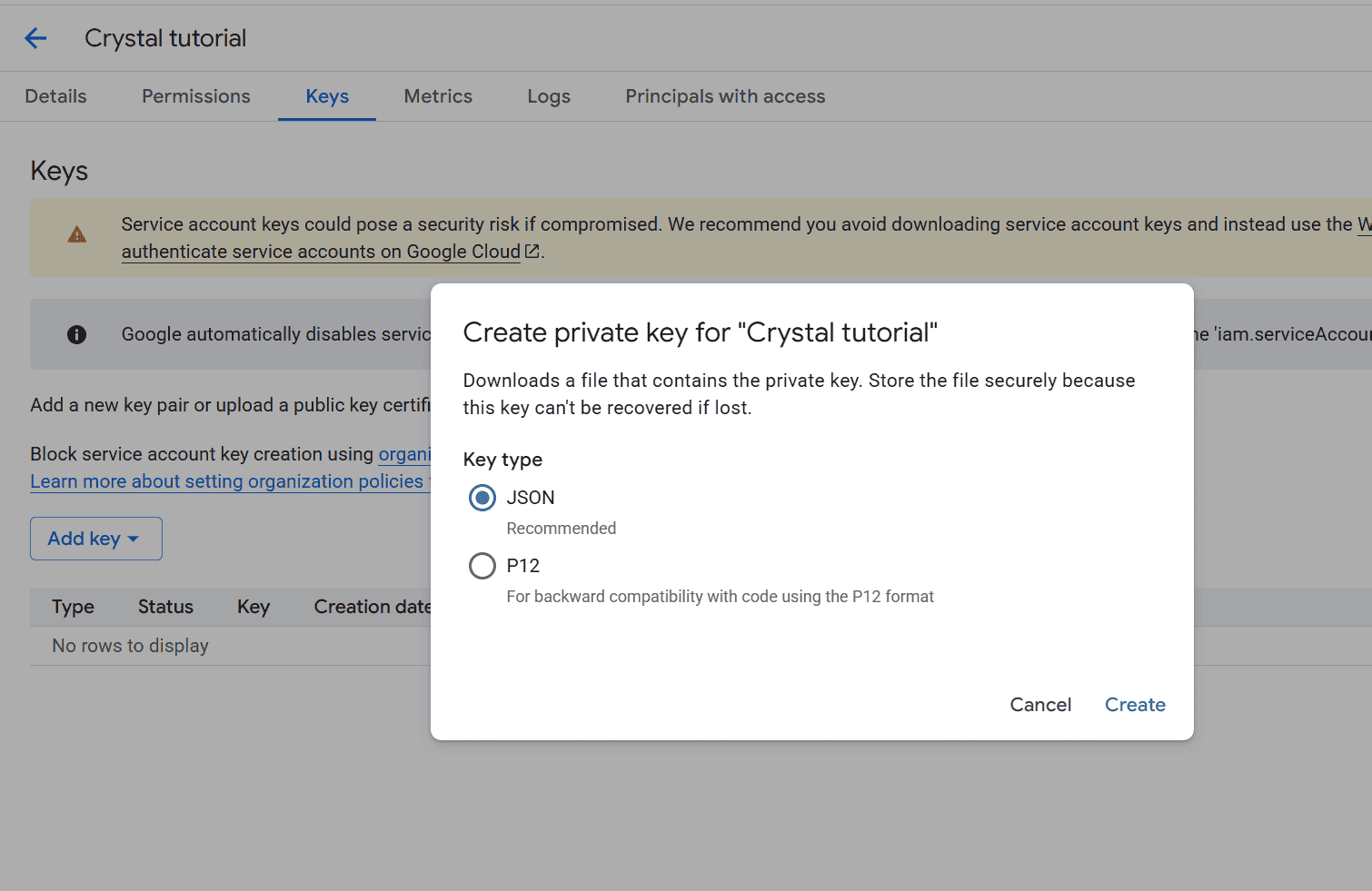The image size is (1372, 891).
Task: View the Metrics tab
Action: pos(438,96)
